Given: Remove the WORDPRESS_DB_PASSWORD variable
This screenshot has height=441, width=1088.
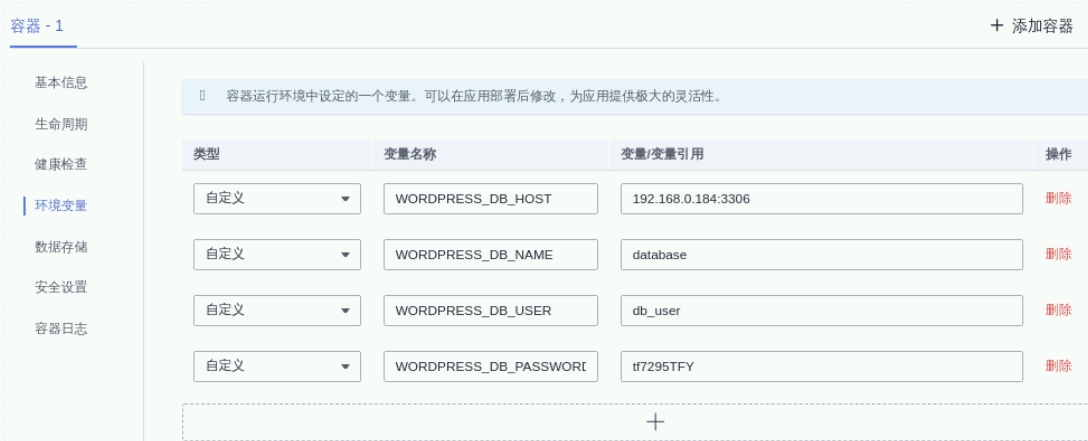Looking at the screenshot, I should [1058, 367].
